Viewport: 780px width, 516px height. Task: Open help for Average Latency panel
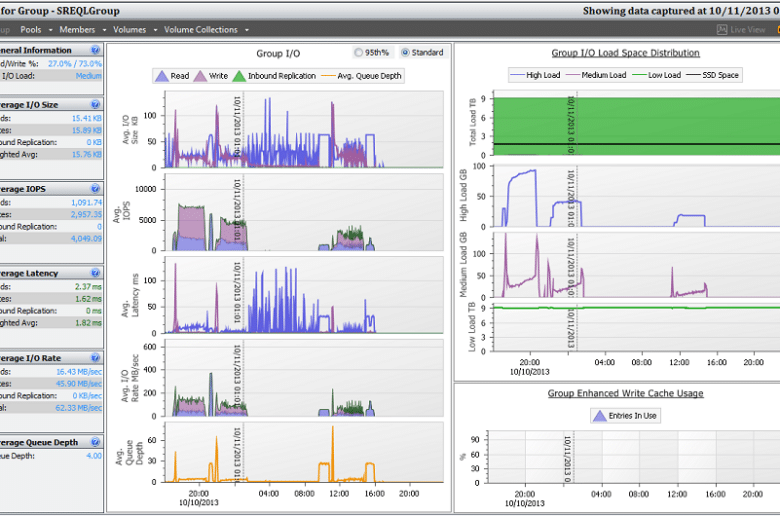[x=96, y=273]
